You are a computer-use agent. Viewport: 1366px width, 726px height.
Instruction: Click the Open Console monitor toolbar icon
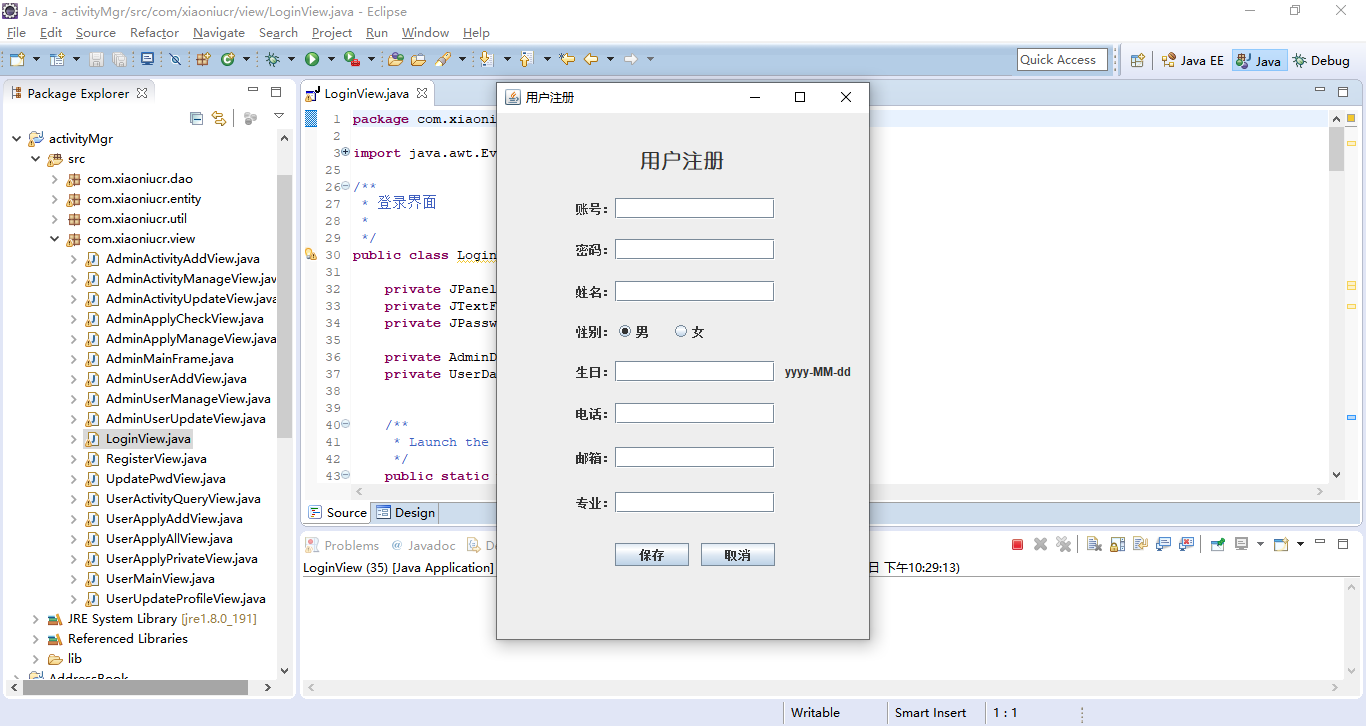[147, 59]
